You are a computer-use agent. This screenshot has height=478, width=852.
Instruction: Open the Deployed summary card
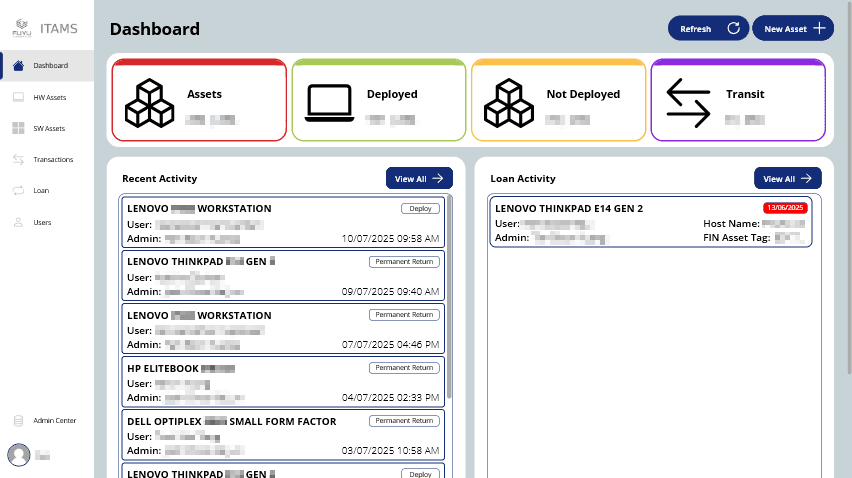click(x=379, y=100)
